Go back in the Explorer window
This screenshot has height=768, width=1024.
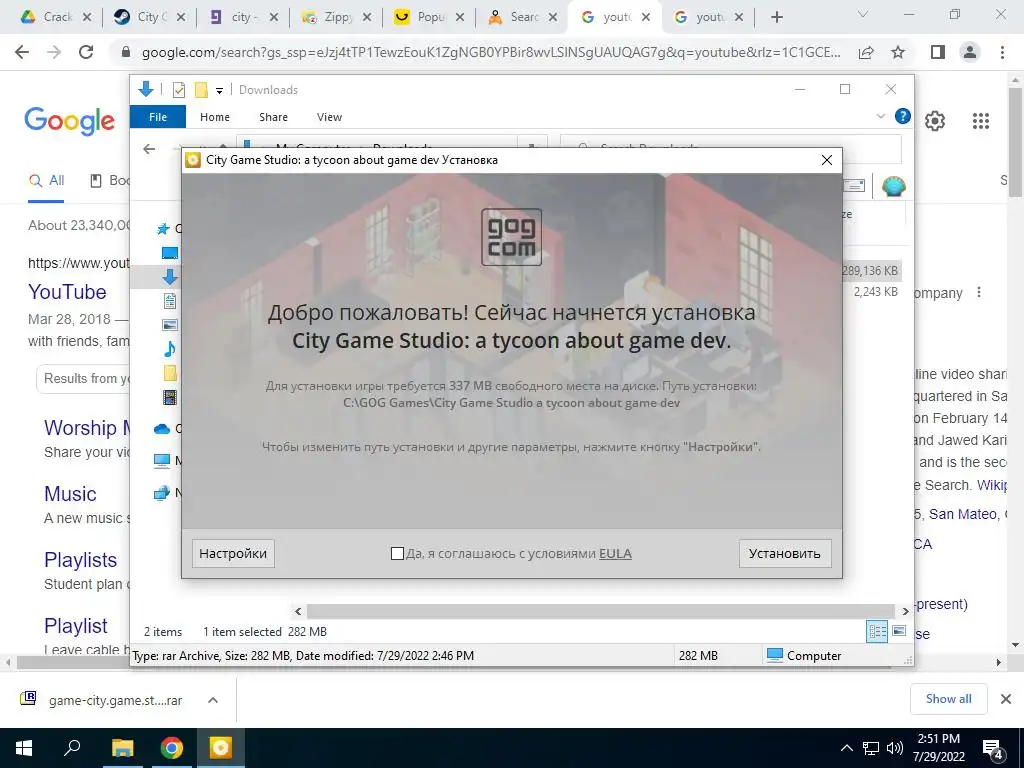click(x=149, y=149)
